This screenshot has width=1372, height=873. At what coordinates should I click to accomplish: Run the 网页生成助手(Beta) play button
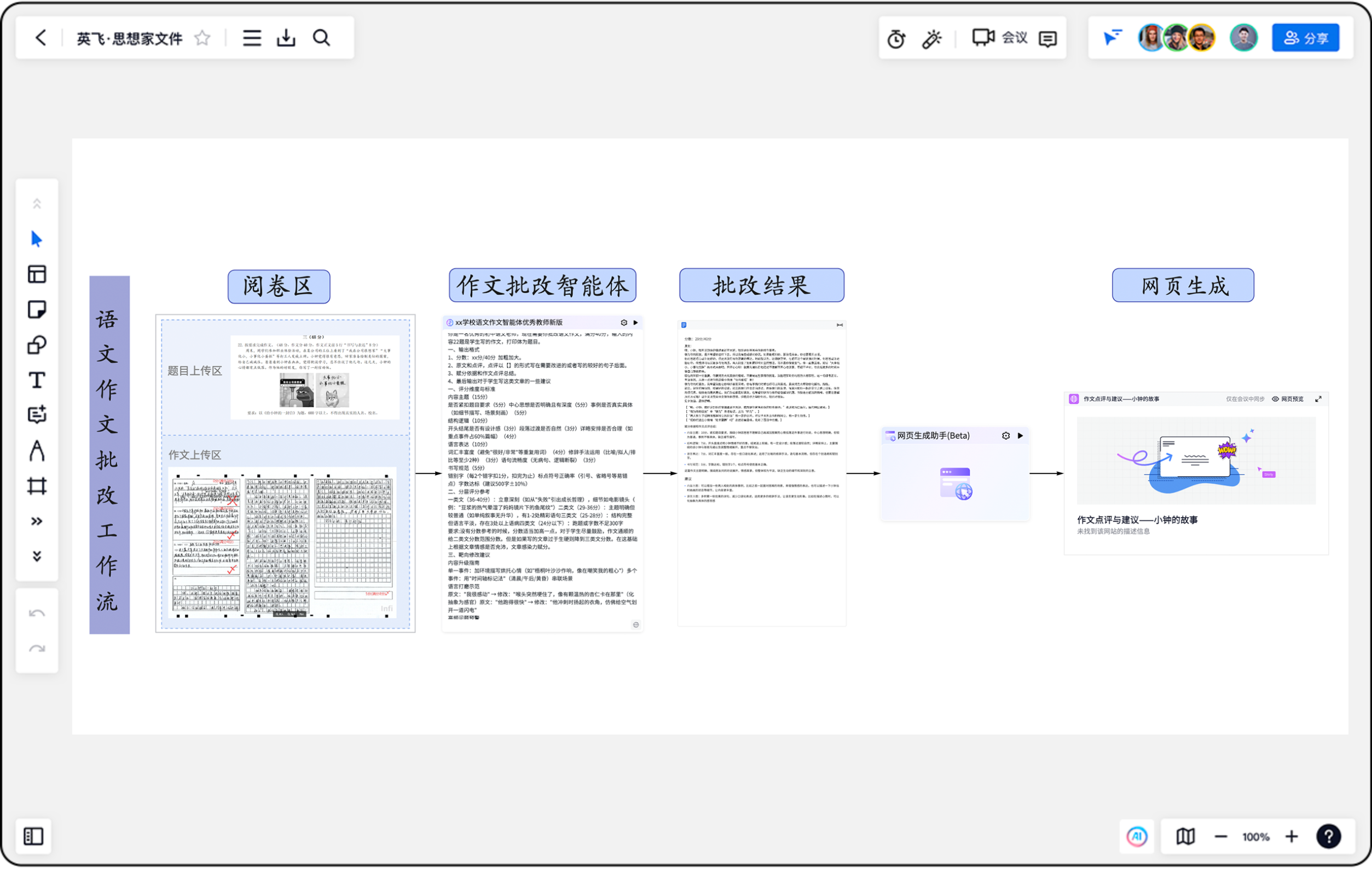pyautogui.click(x=1021, y=436)
